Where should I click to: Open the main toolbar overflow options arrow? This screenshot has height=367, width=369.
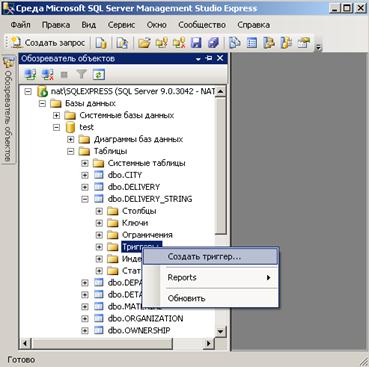(318, 48)
